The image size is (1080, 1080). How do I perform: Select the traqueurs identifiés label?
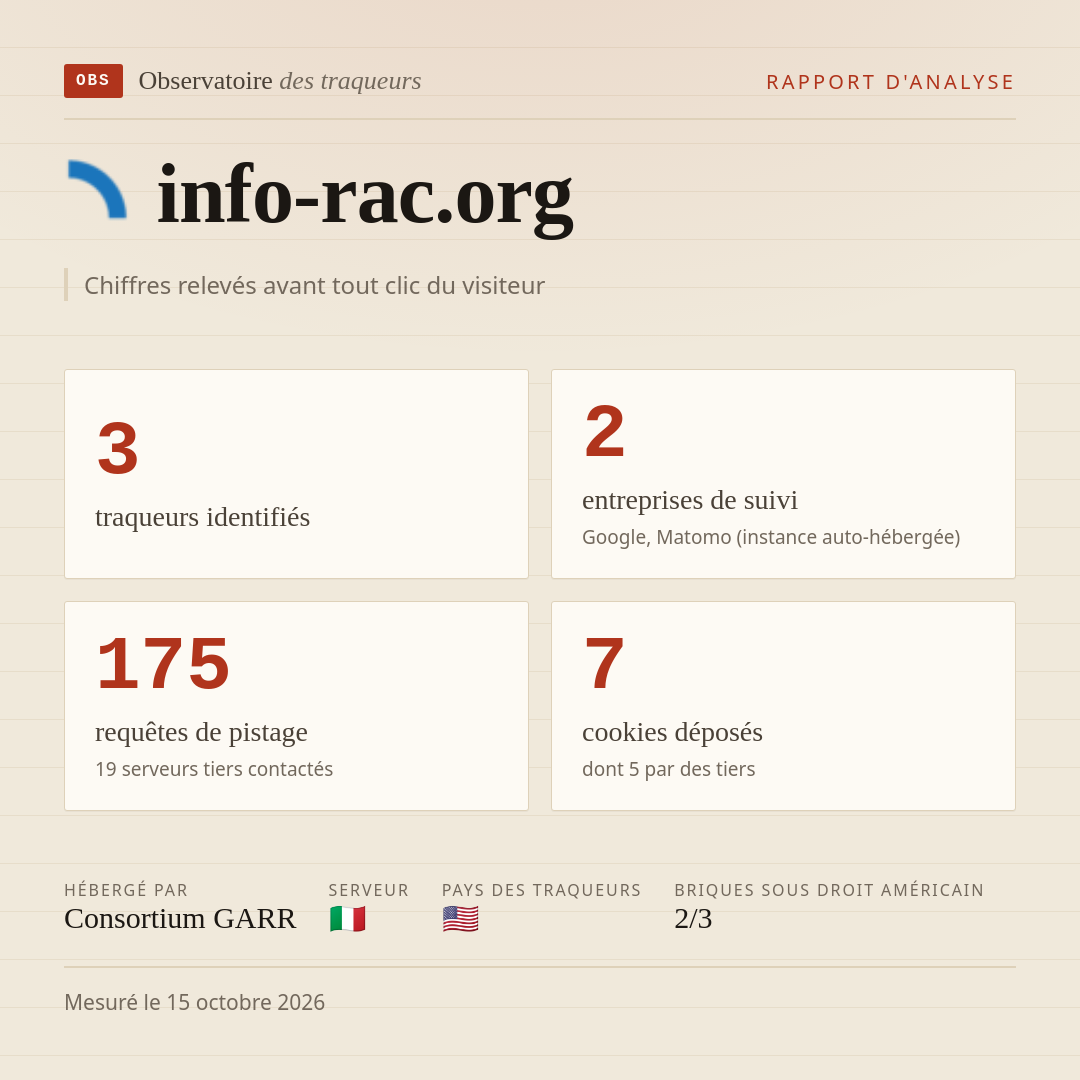pos(202,517)
